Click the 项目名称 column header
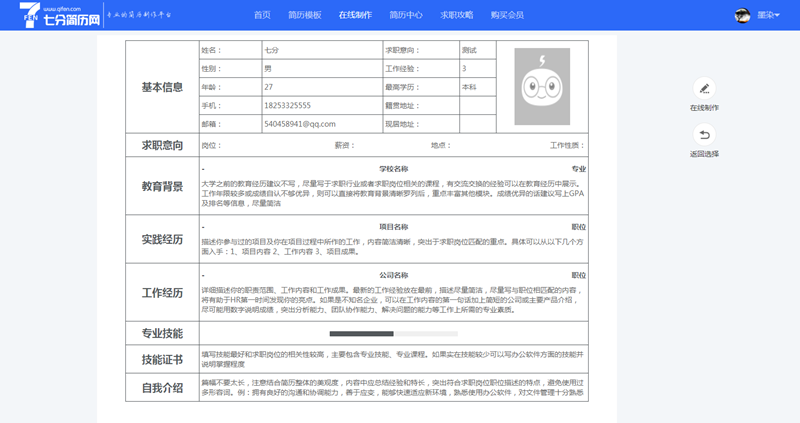The width and height of the screenshot is (800, 423). coord(393,227)
